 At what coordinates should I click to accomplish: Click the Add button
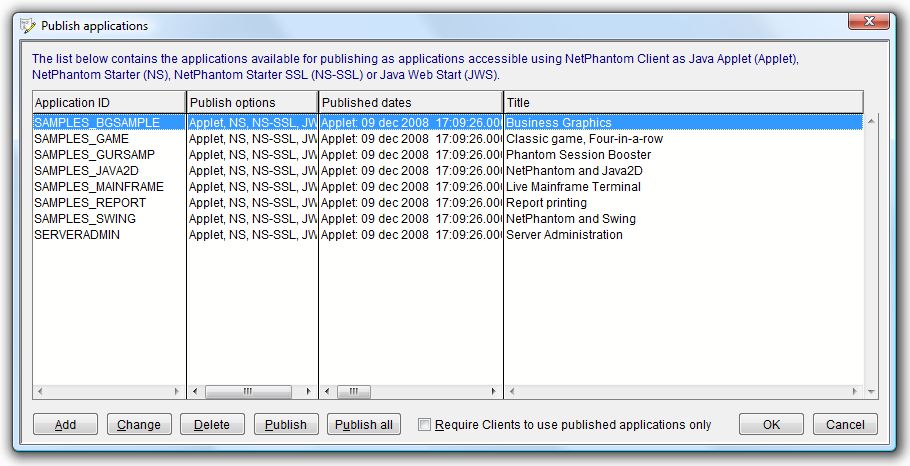[65, 424]
